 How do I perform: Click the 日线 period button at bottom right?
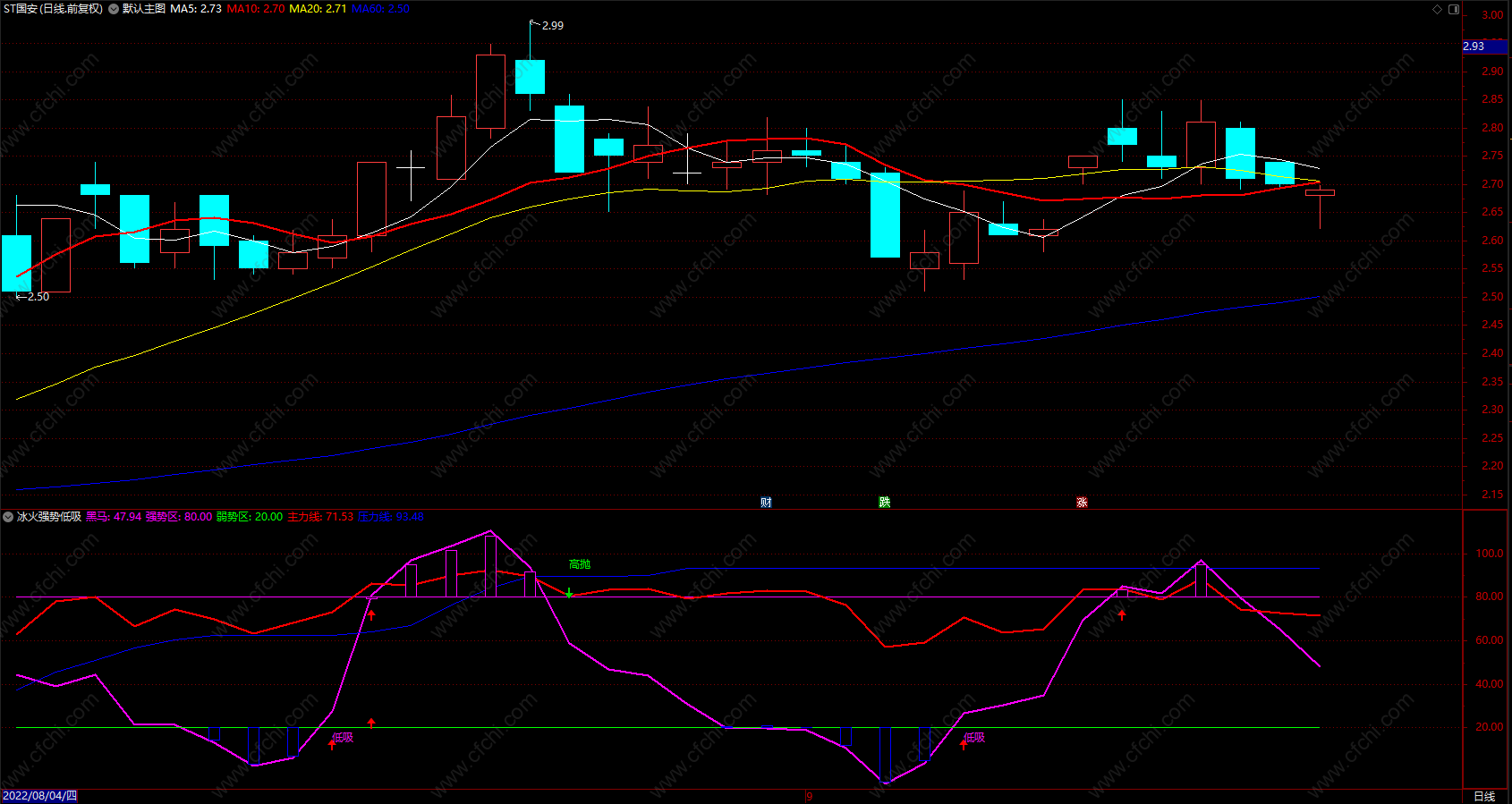tap(1484, 796)
